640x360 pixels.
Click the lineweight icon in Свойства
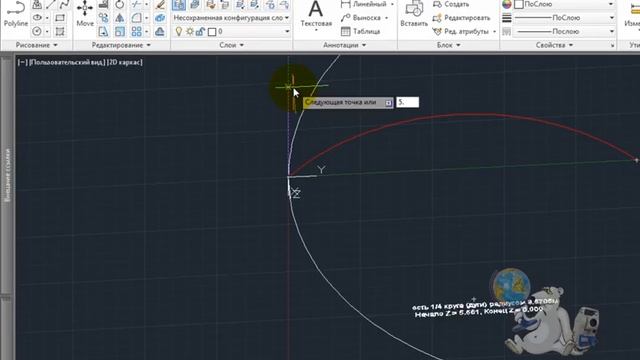(507, 18)
